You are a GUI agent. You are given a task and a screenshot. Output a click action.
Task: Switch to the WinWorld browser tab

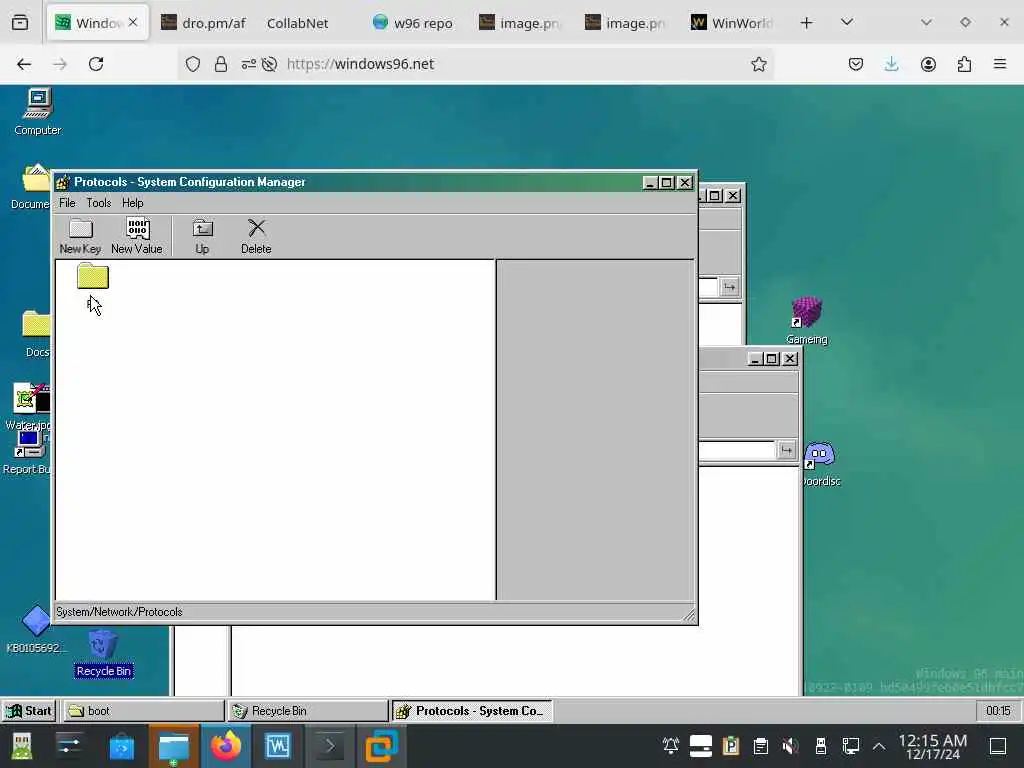[x=733, y=23]
